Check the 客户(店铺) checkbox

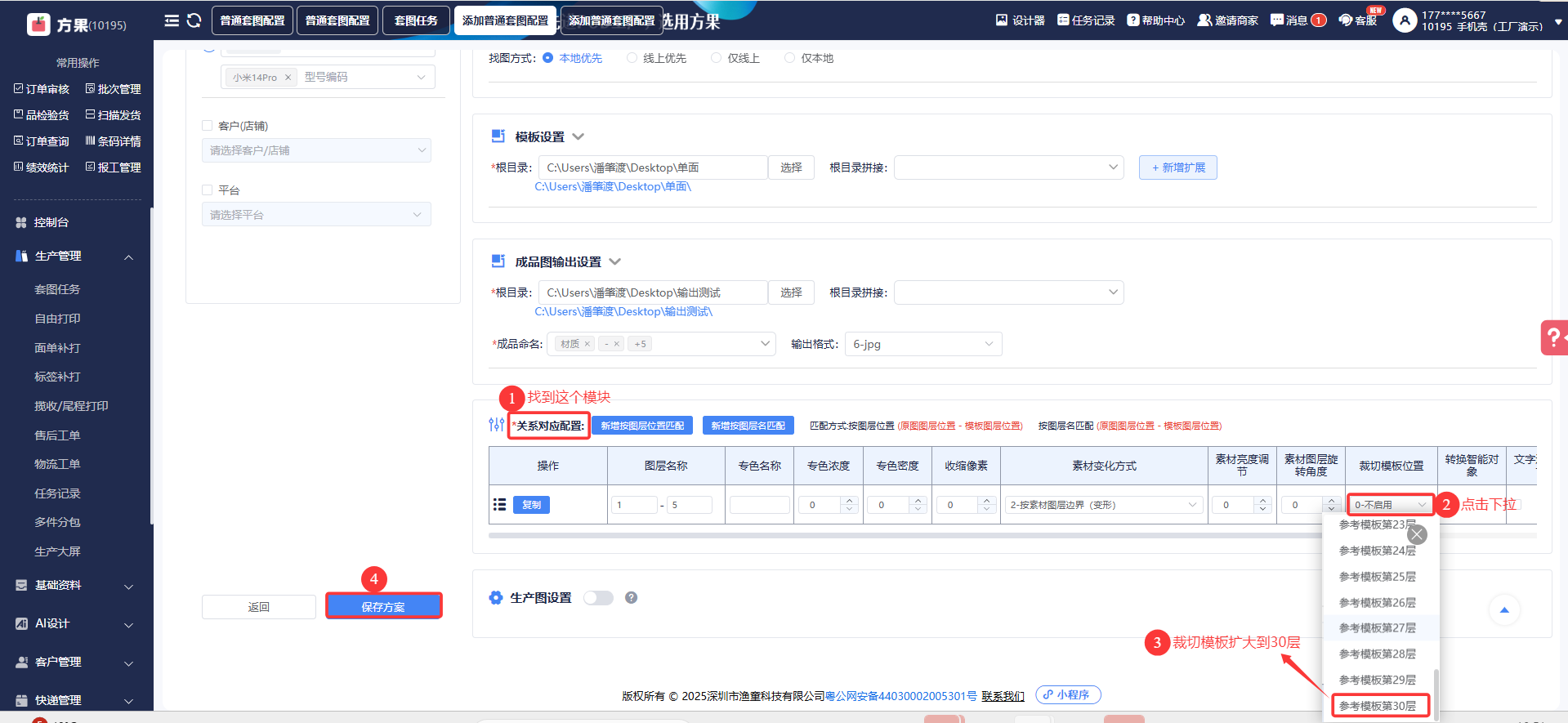coord(207,126)
